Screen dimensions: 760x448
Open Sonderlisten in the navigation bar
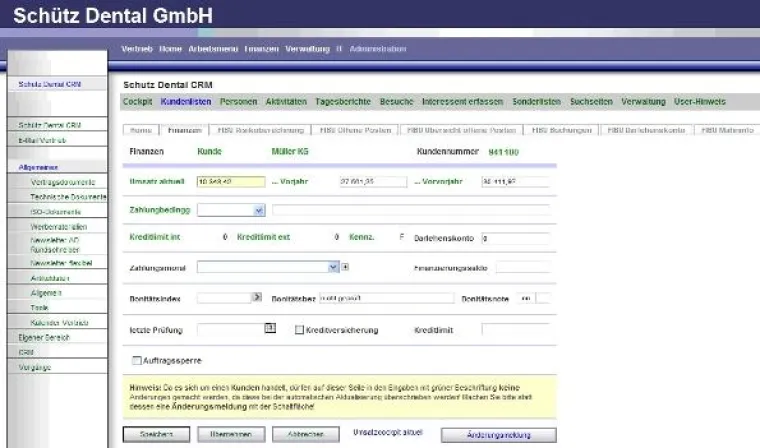click(x=537, y=102)
